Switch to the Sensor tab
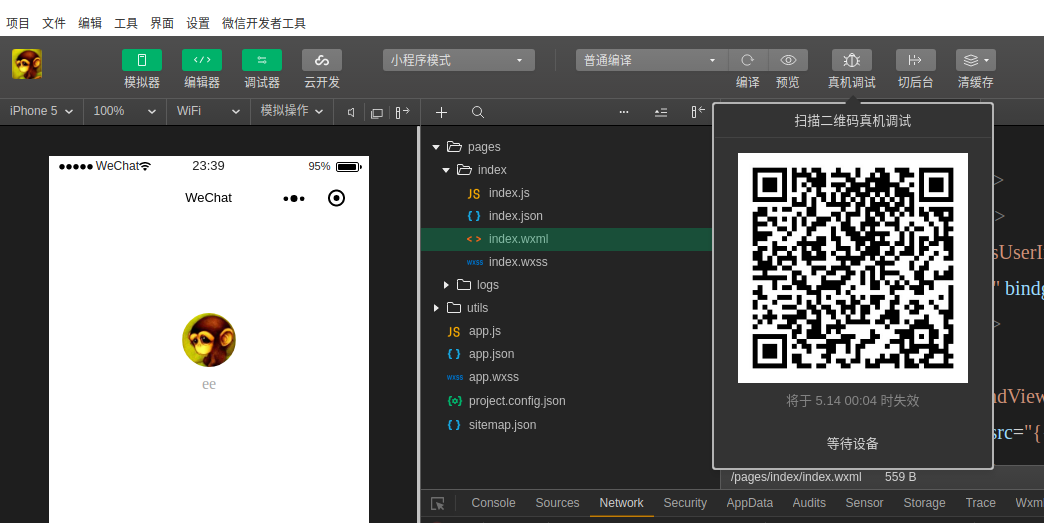The height and width of the screenshot is (523, 1044). coord(864,503)
